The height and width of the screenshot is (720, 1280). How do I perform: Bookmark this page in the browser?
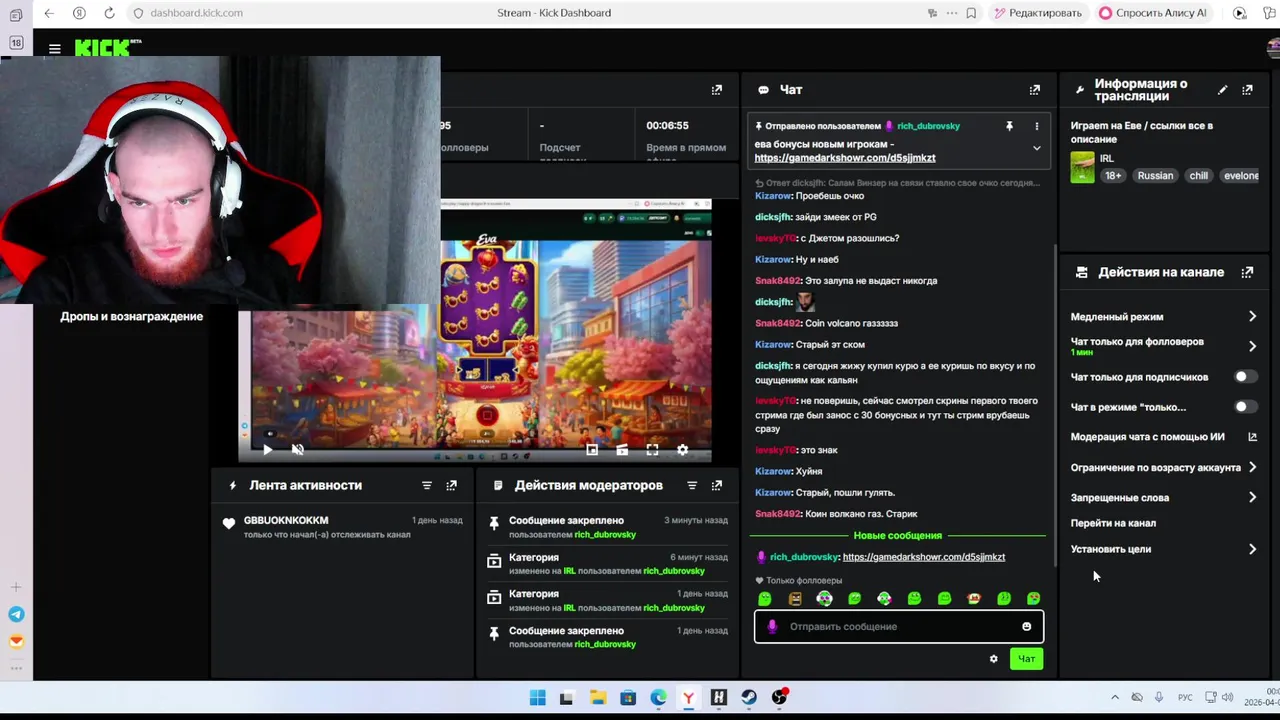tap(971, 13)
